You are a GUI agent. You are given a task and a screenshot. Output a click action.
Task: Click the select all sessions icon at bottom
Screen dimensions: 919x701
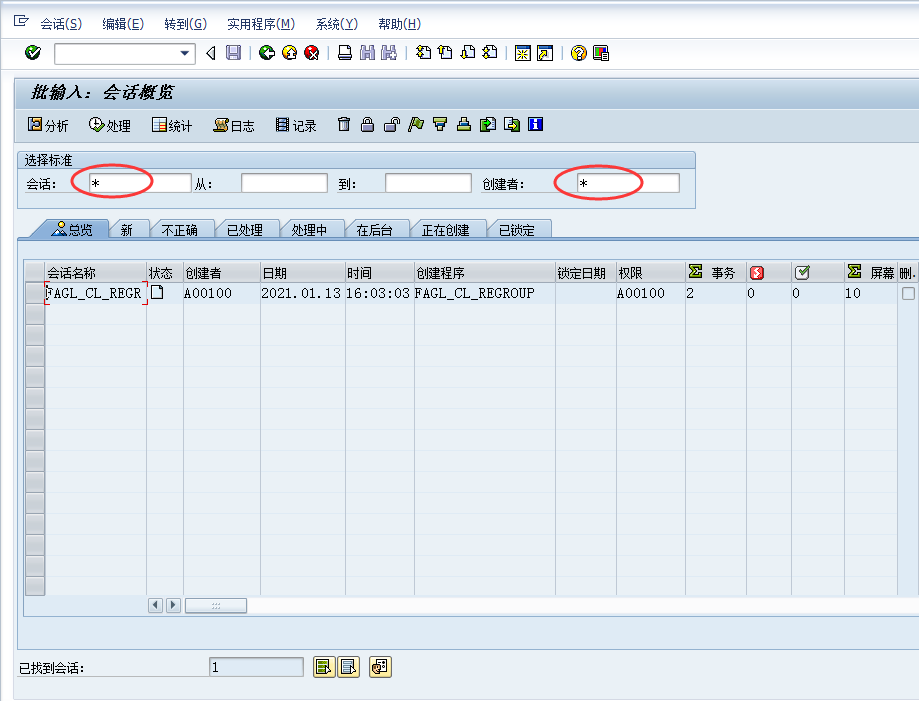pos(324,666)
